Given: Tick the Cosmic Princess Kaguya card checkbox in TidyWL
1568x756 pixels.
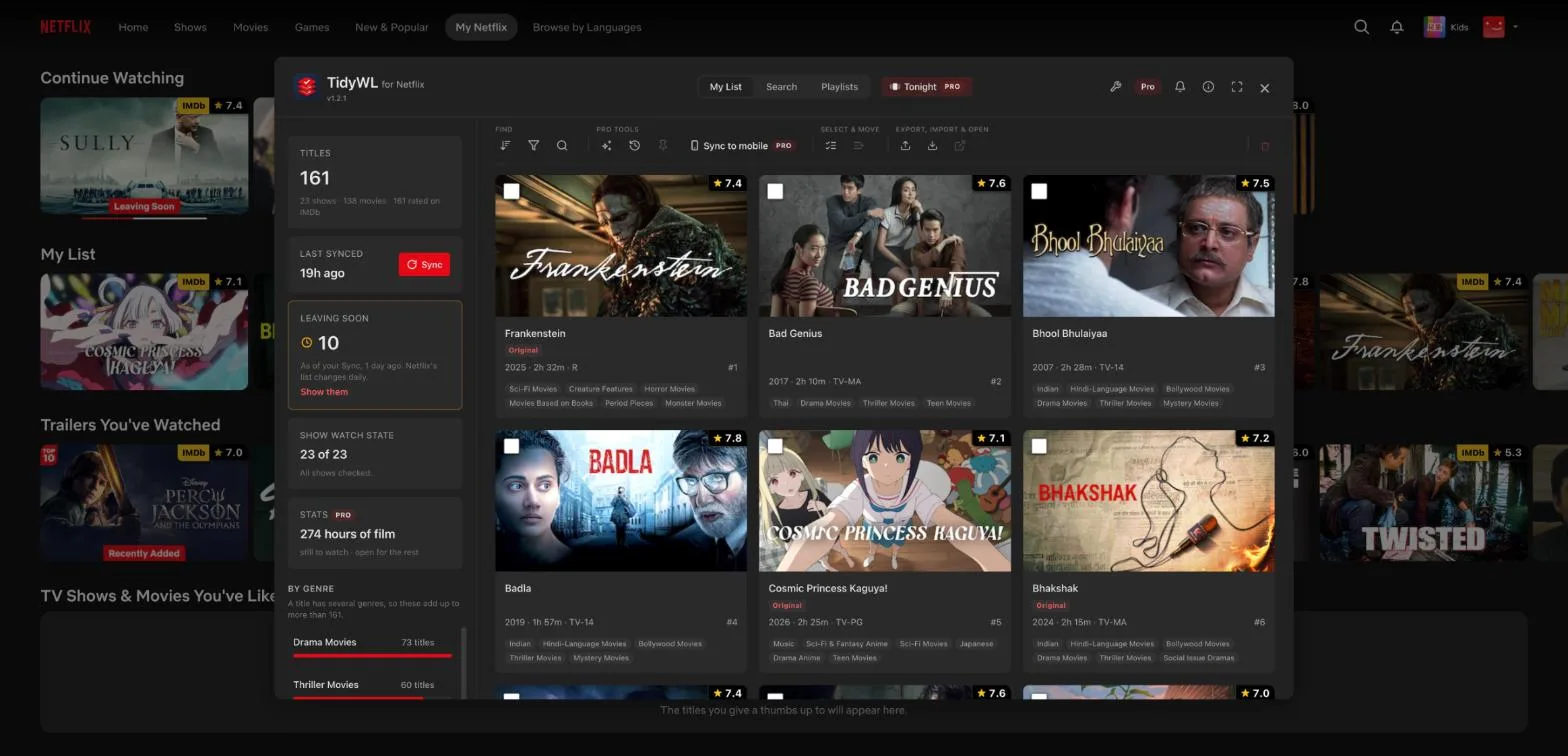Looking at the screenshot, I should (x=775, y=446).
